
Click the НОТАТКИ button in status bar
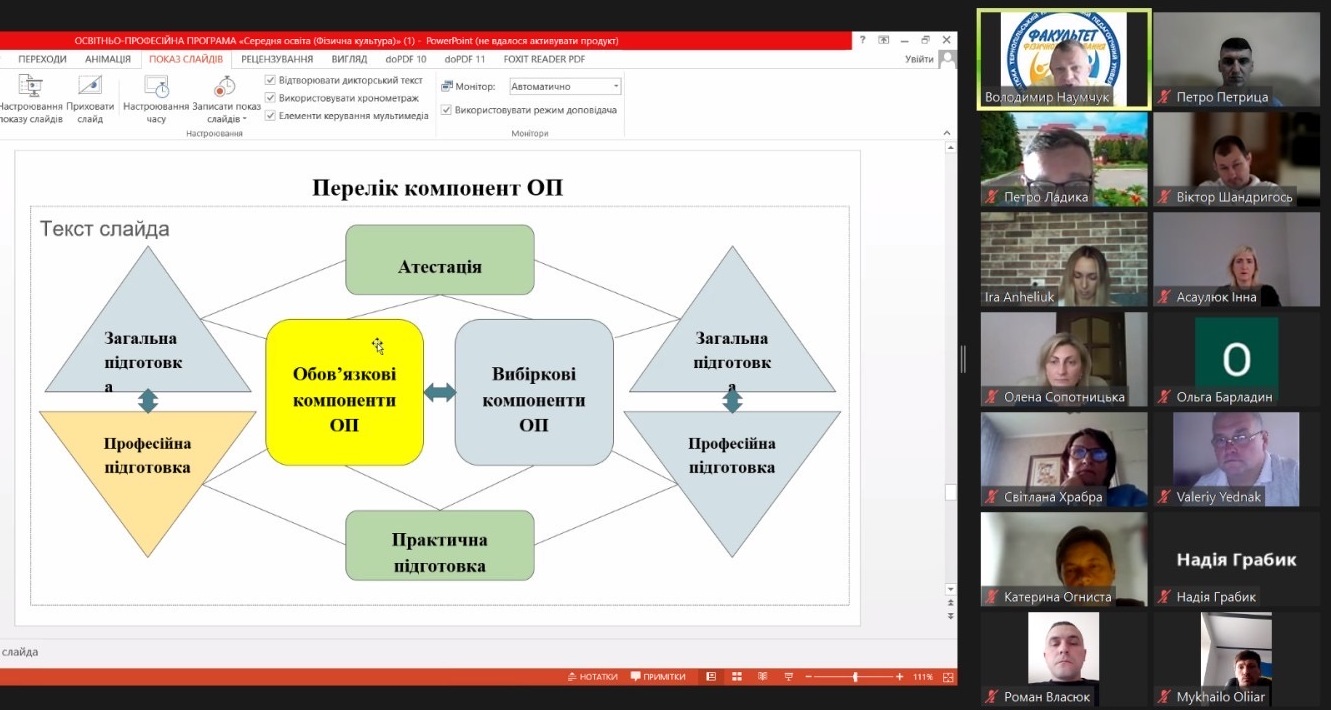[x=592, y=677]
